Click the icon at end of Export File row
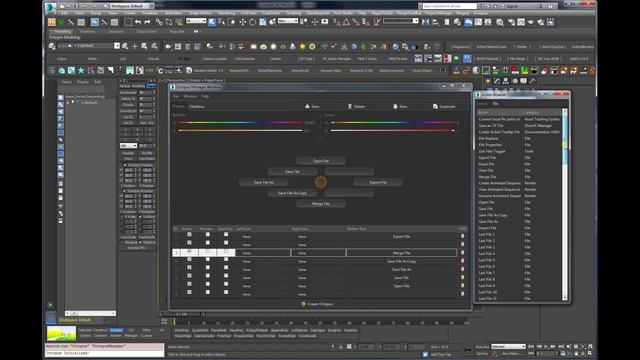The height and width of the screenshot is (360, 640). [x=462, y=236]
